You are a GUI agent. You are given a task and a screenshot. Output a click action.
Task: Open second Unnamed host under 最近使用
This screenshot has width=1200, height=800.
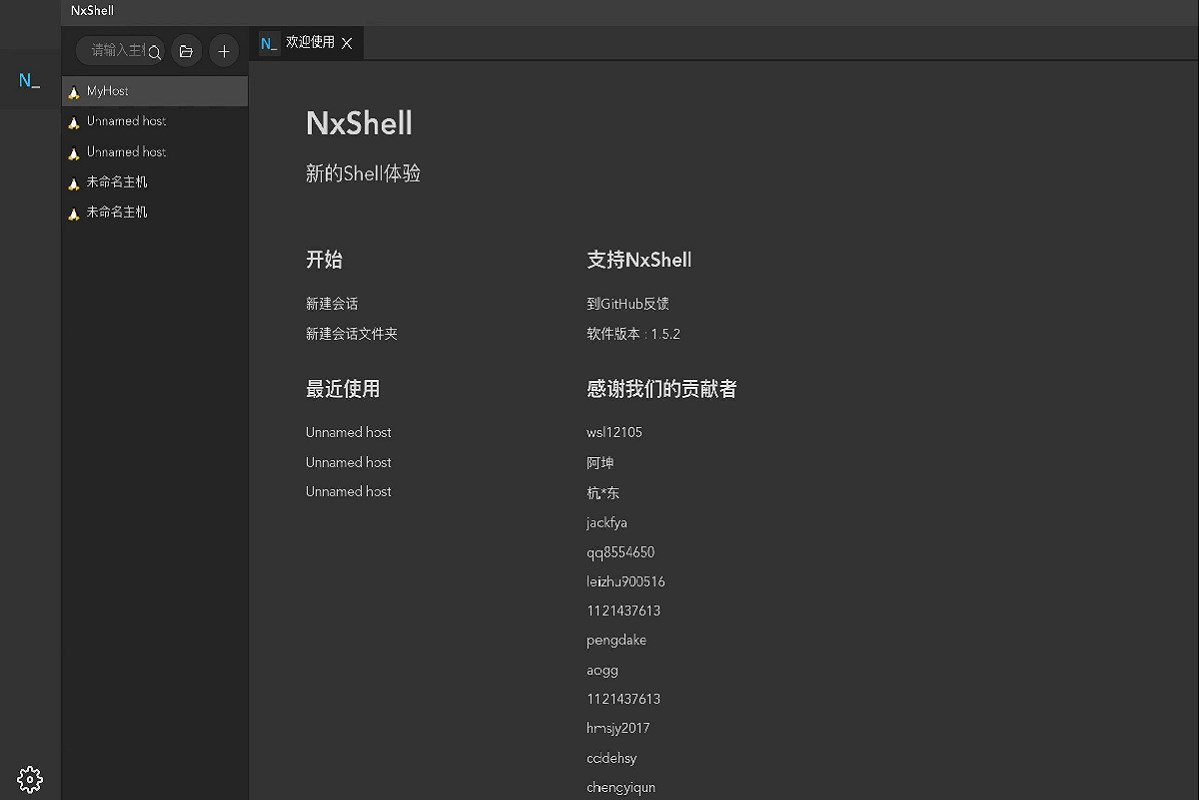pos(348,462)
